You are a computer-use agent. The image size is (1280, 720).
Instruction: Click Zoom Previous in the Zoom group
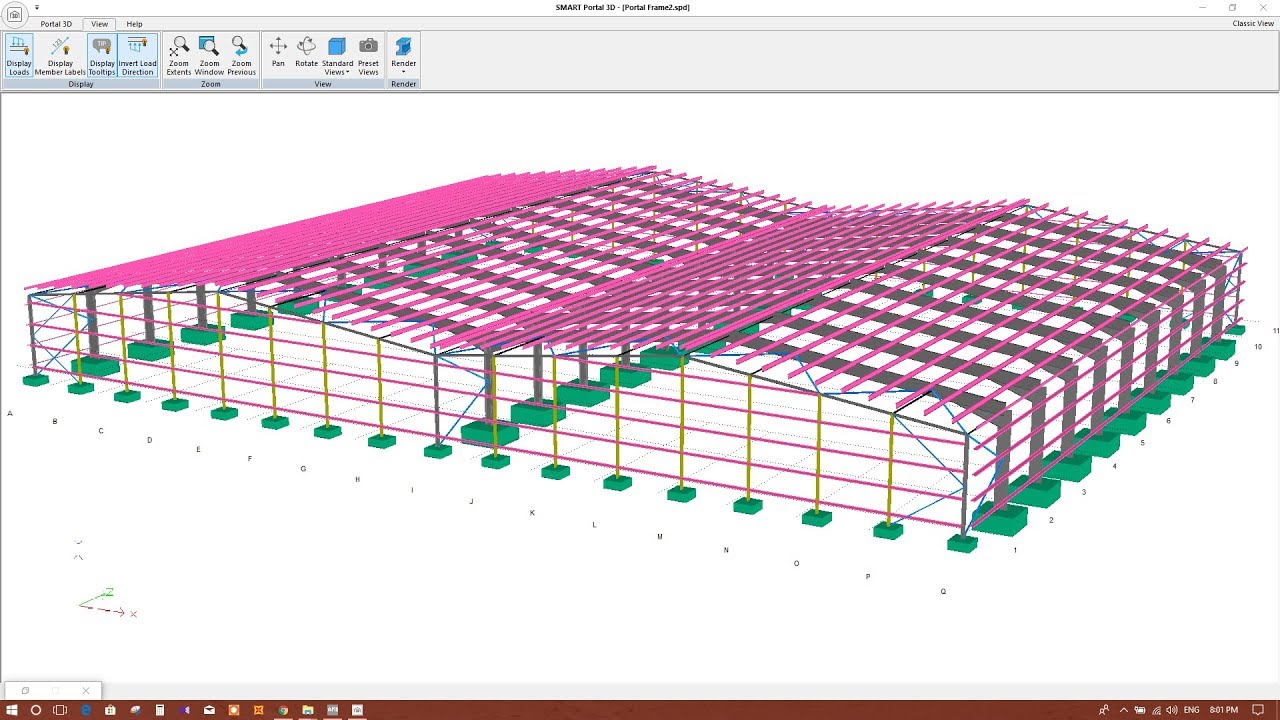tap(241, 55)
